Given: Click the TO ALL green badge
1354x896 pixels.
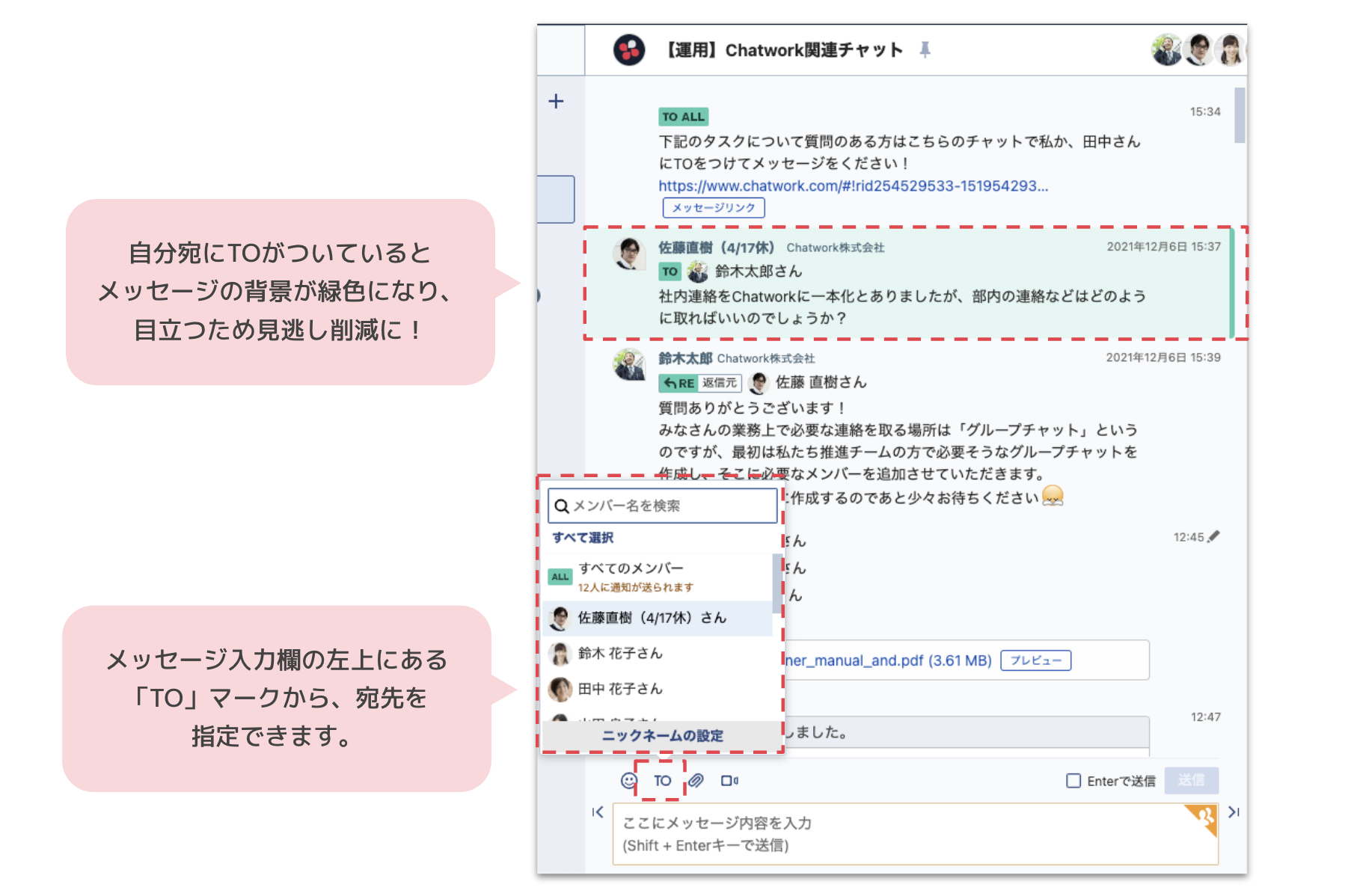Looking at the screenshot, I should coord(683,117).
